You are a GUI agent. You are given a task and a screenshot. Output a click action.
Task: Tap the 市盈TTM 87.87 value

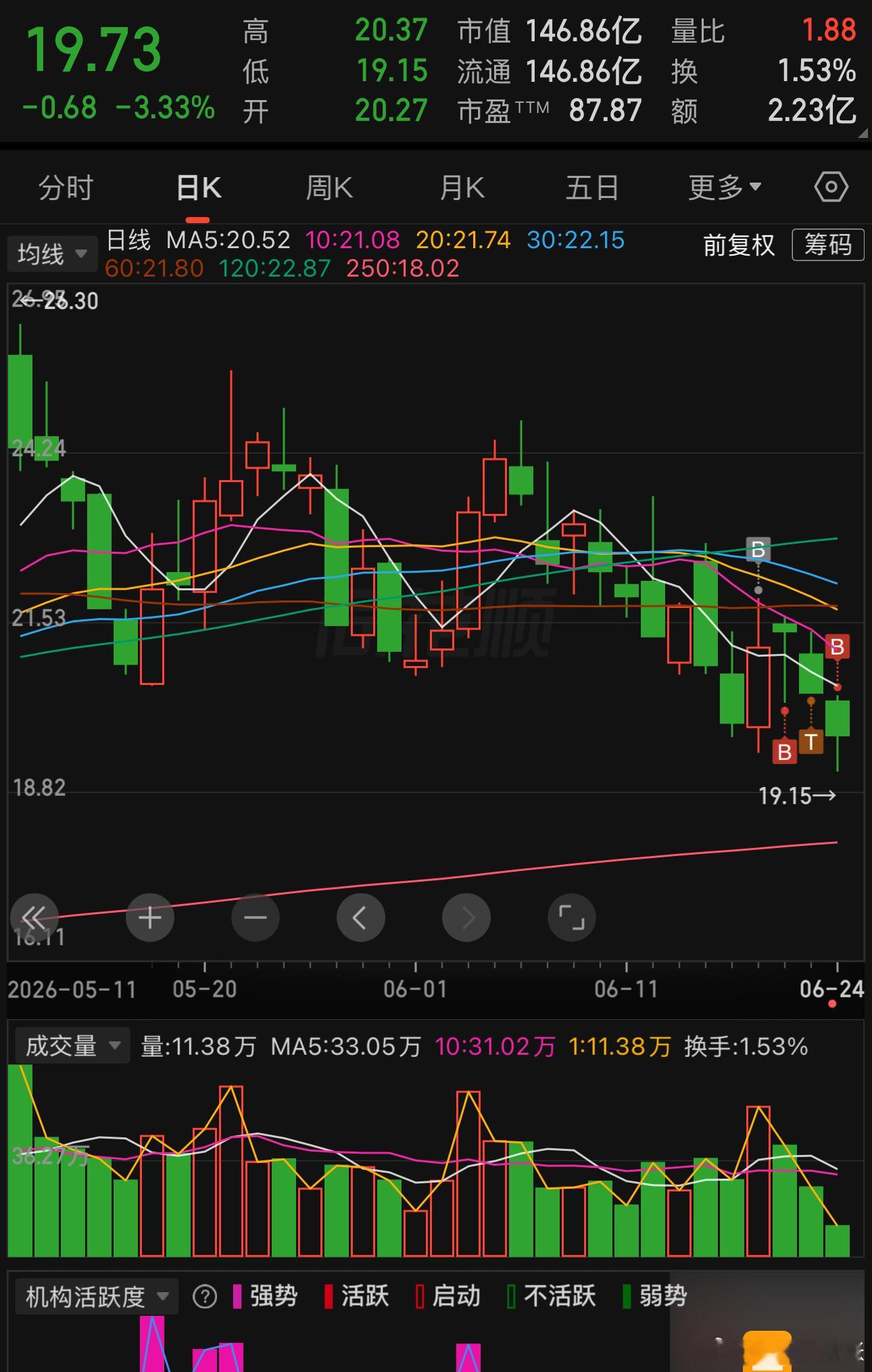point(605,110)
